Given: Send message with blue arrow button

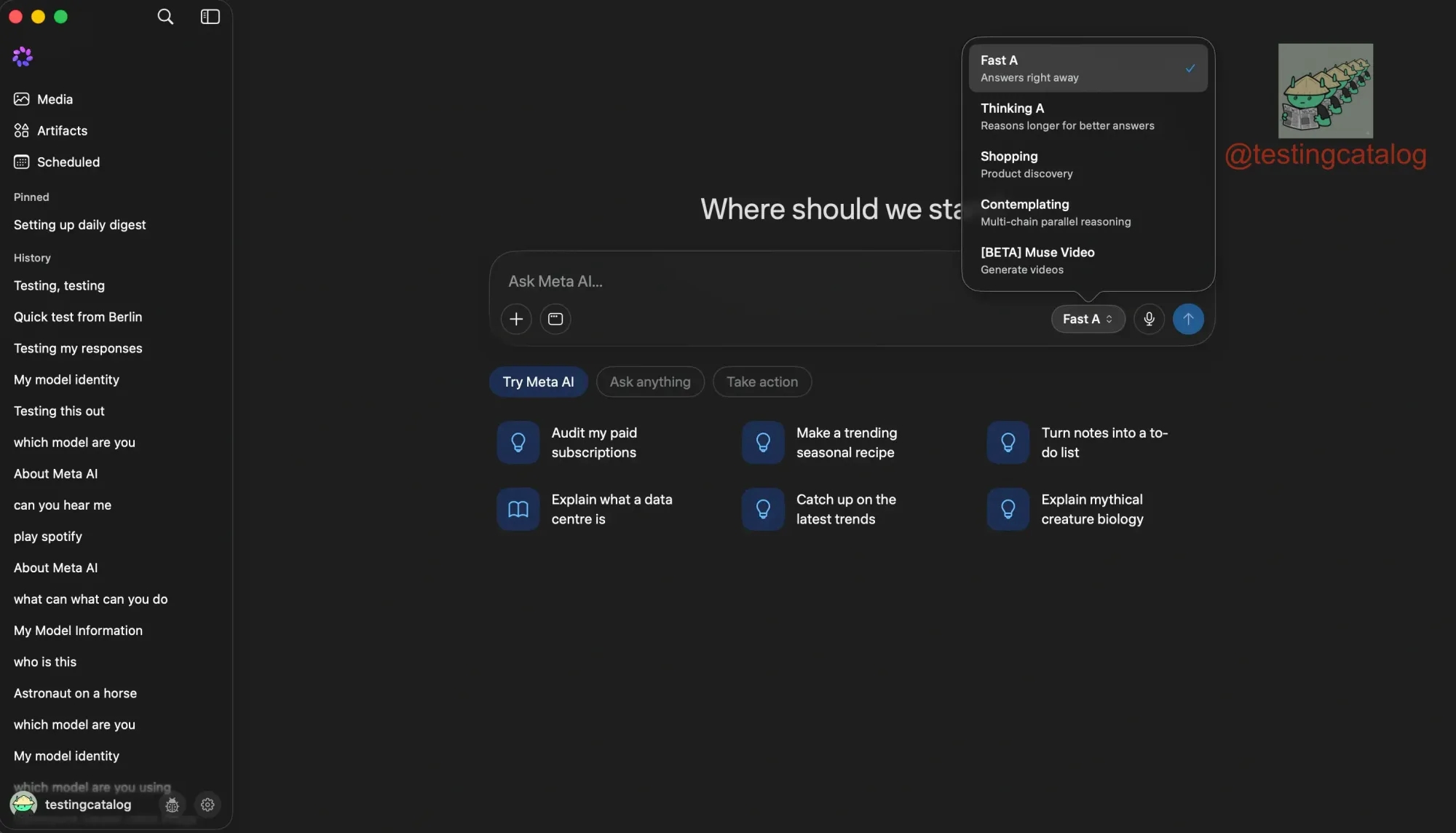Looking at the screenshot, I should (x=1188, y=319).
